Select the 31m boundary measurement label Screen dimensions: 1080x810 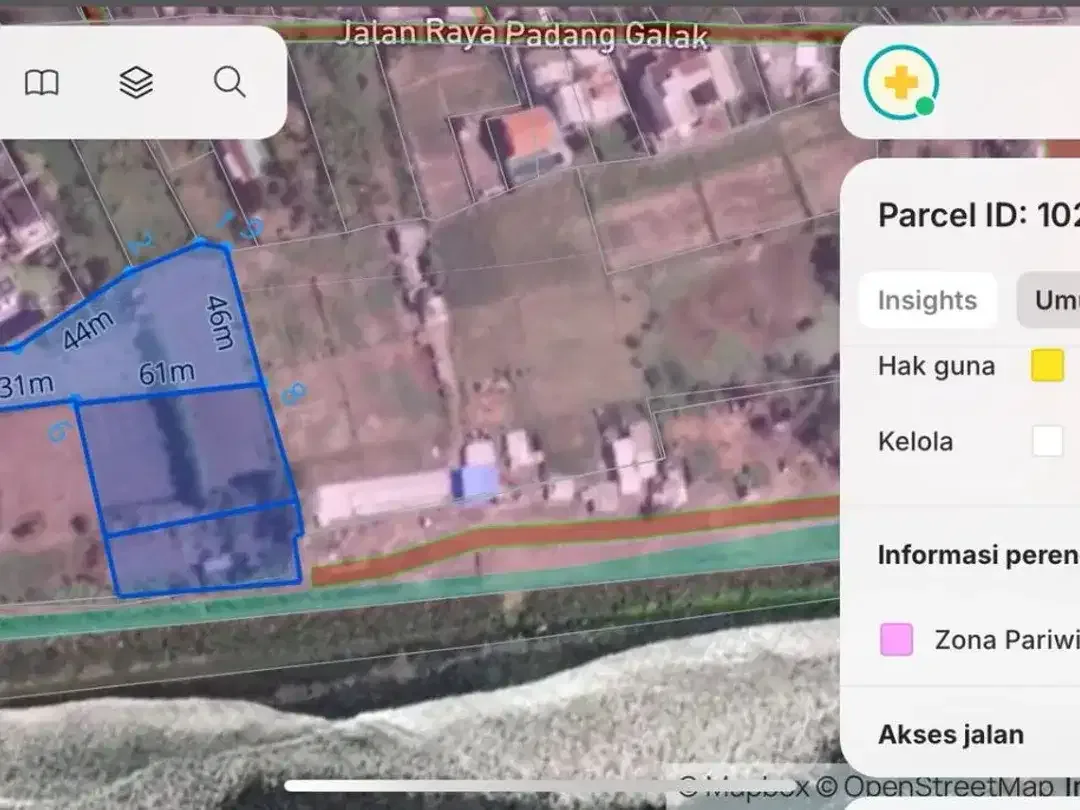(26, 386)
